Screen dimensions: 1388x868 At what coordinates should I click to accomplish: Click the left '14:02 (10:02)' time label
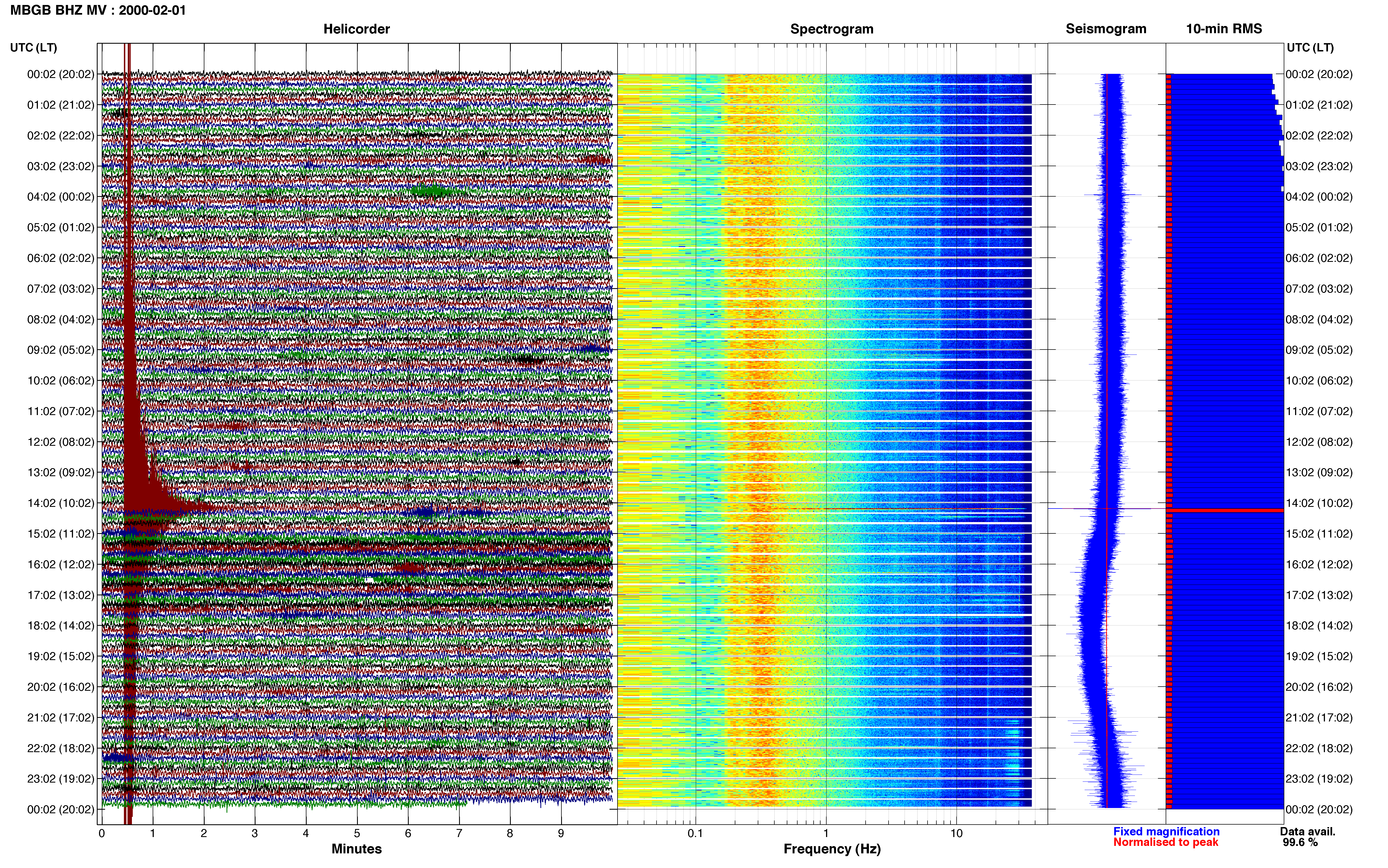61,503
